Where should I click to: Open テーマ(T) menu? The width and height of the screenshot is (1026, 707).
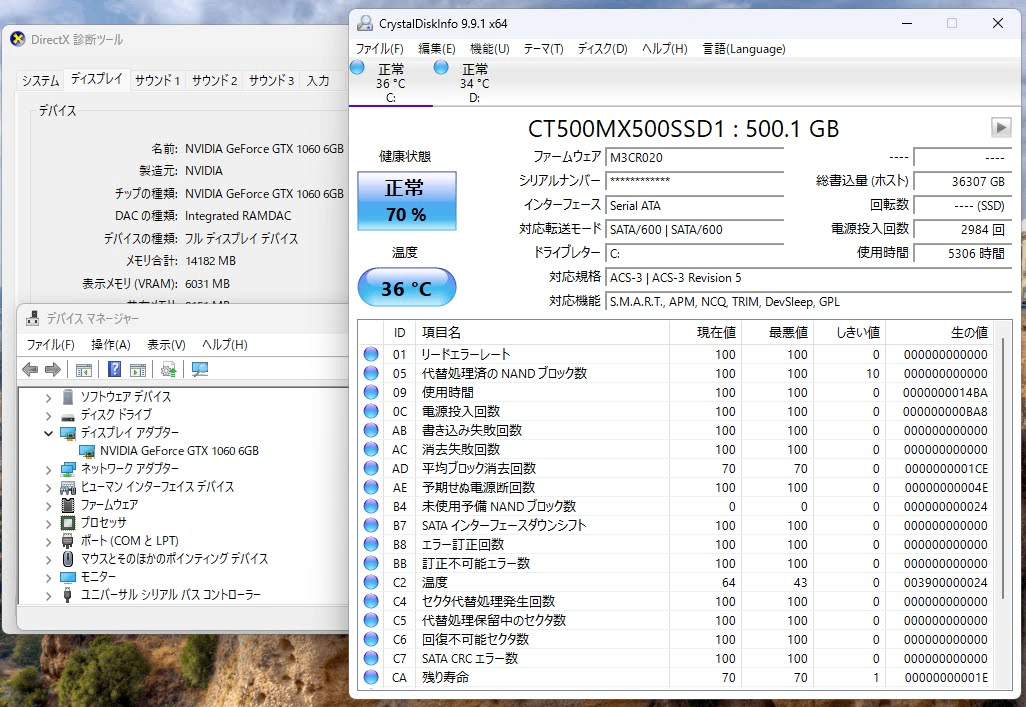pyautogui.click(x=543, y=48)
